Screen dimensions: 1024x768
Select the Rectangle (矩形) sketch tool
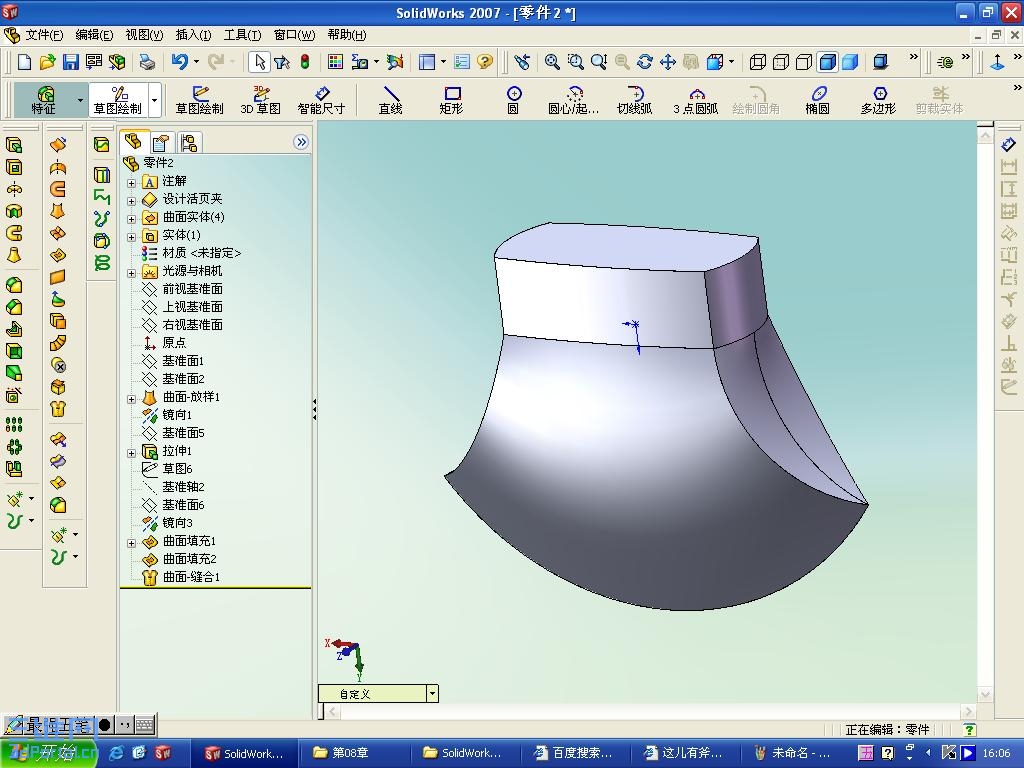tap(451, 100)
